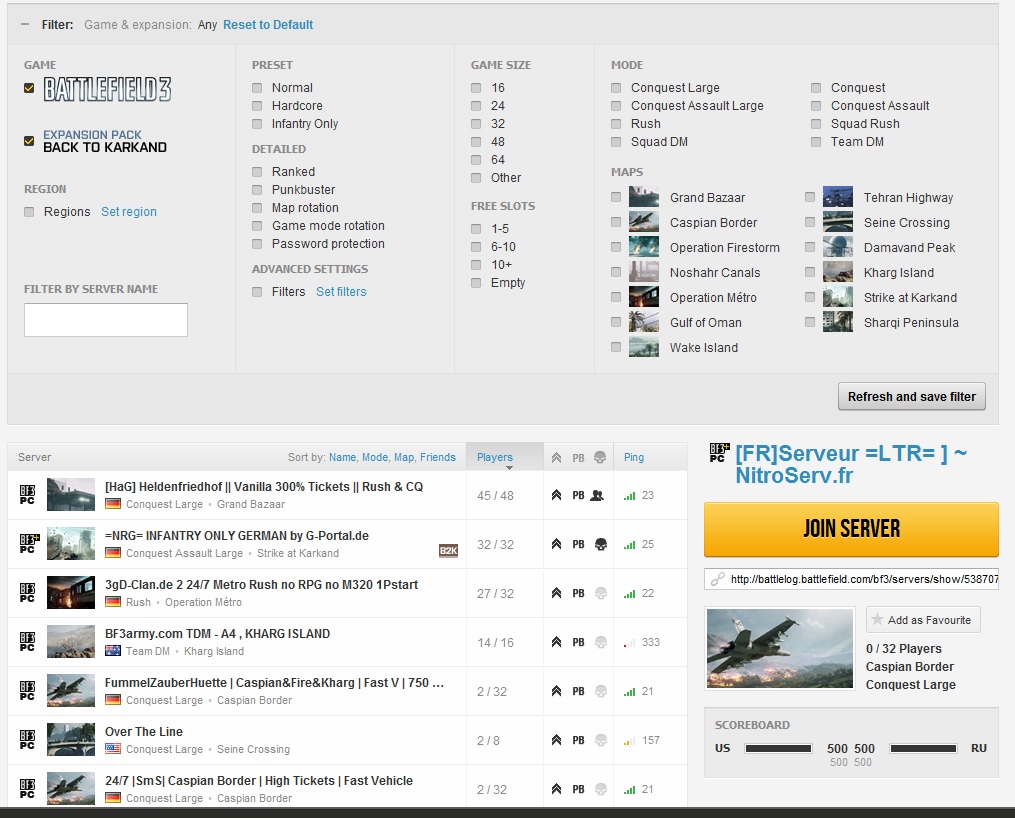Select 3gD-Clan.de Metro Rush server

pyautogui.click(x=347, y=593)
